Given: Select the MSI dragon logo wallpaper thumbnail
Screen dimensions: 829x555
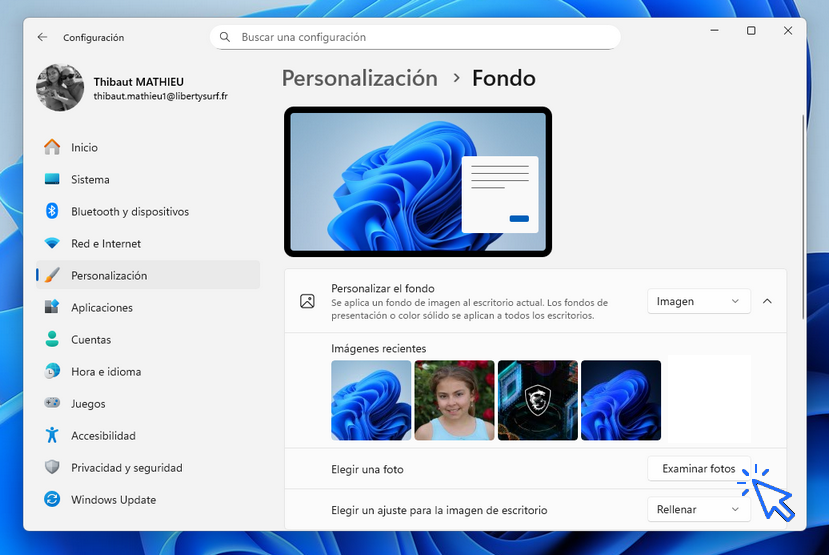Looking at the screenshot, I should [537, 400].
